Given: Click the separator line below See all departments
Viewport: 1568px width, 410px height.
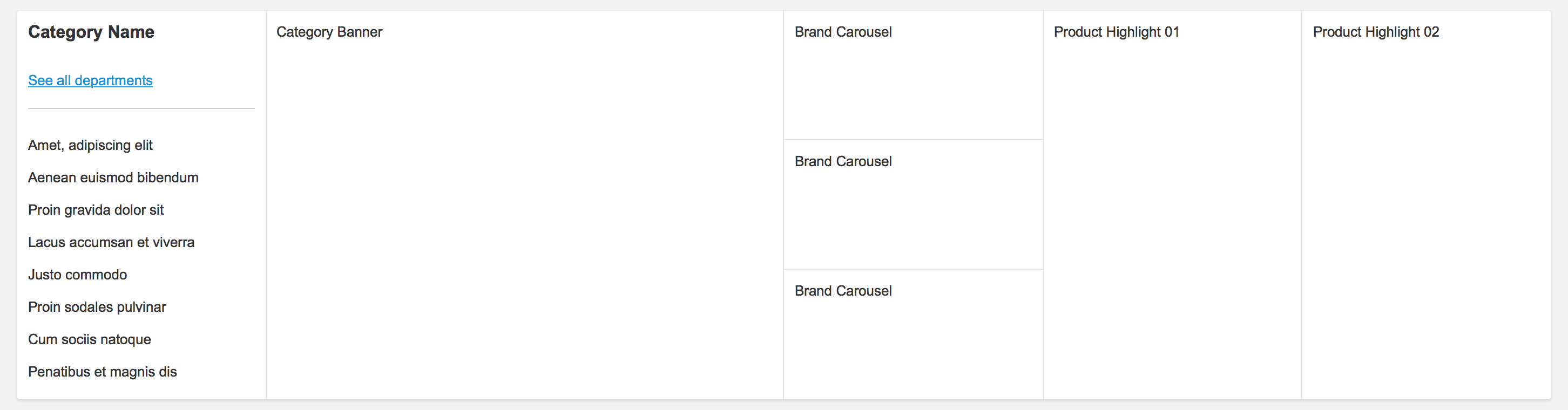Looking at the screenshot, I should click(x=141, y=108).
